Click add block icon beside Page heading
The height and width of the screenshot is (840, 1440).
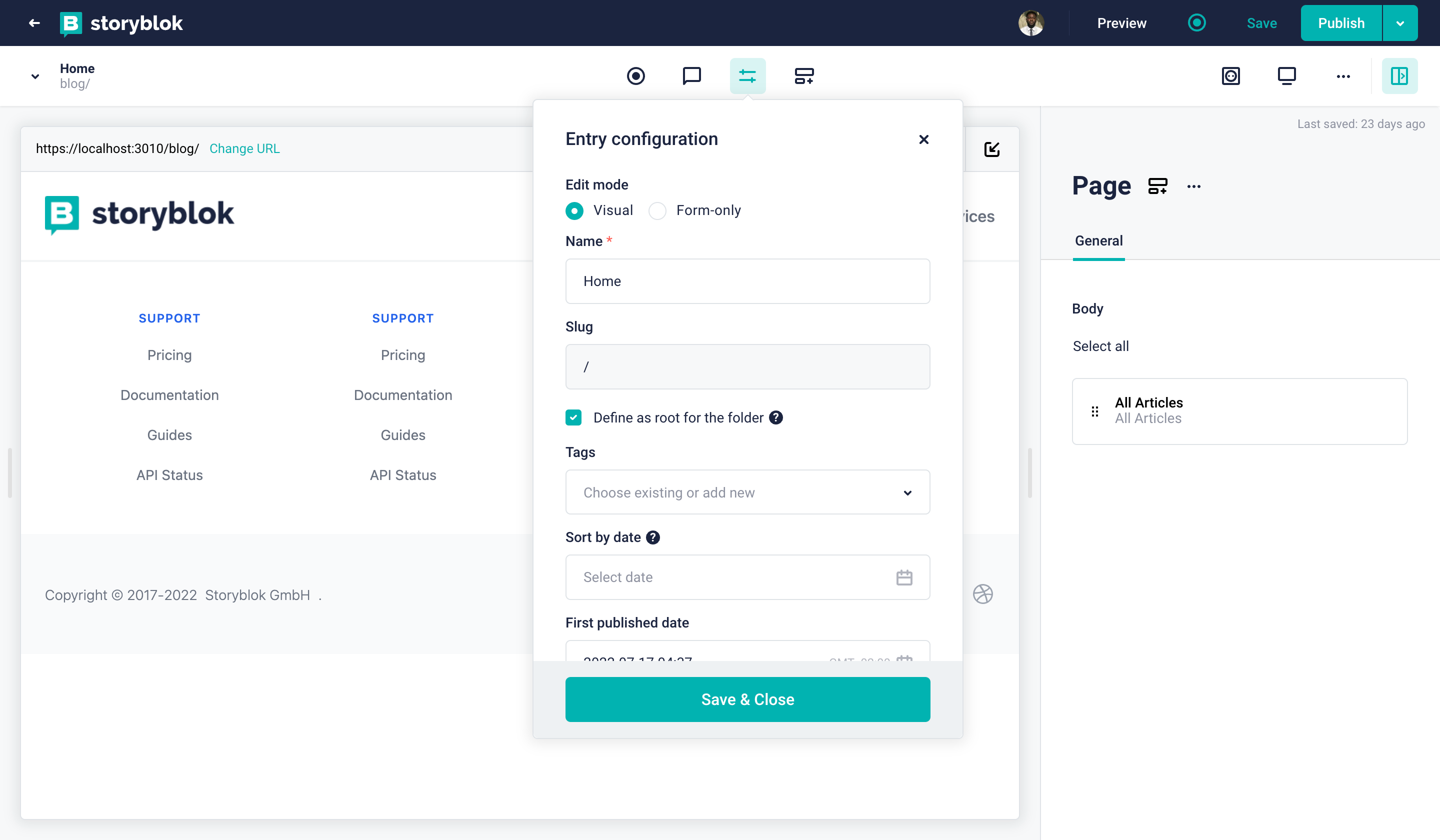coord(1157,186)
